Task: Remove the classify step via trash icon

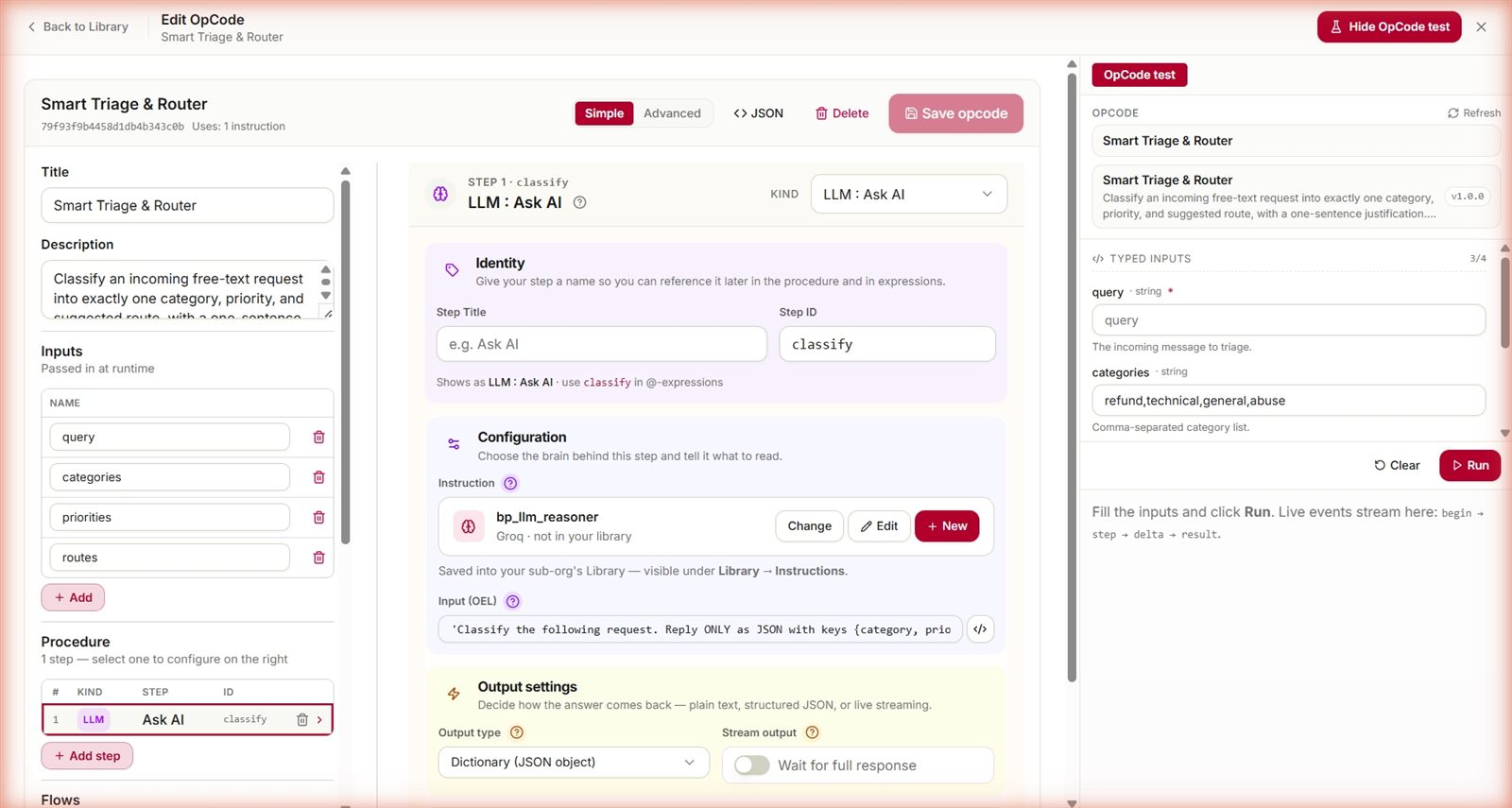Action: (302, 720)
